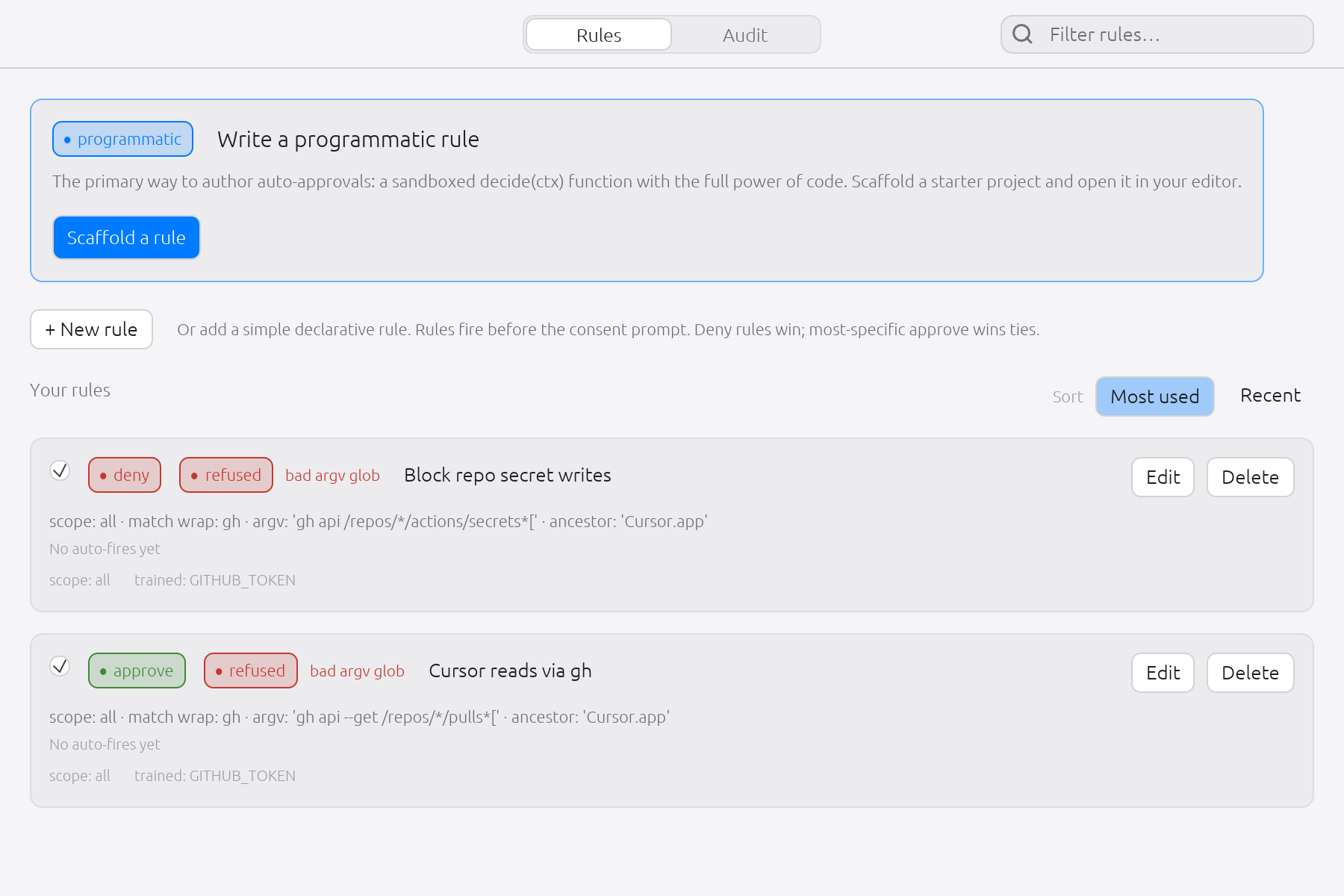1344x896 pixels.
Task: Click 'No auto-fires yet' under Block repo secret writes
Action: 105,549
